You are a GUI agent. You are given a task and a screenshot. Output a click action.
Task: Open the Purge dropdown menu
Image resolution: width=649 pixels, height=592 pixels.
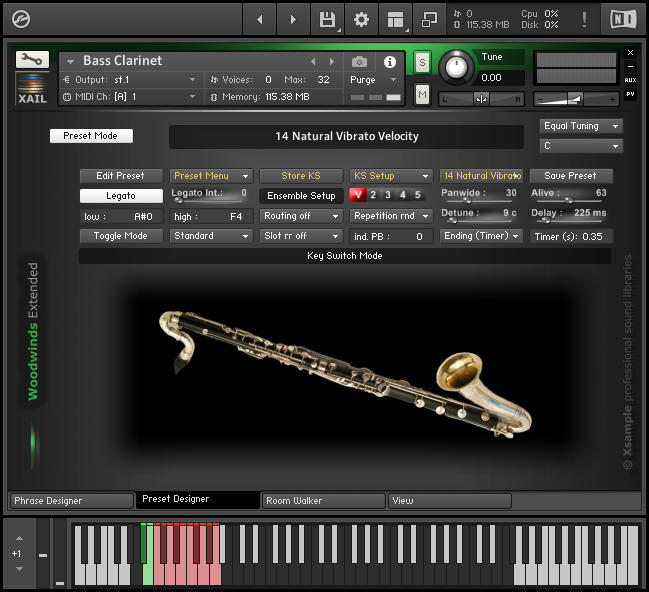374,79
